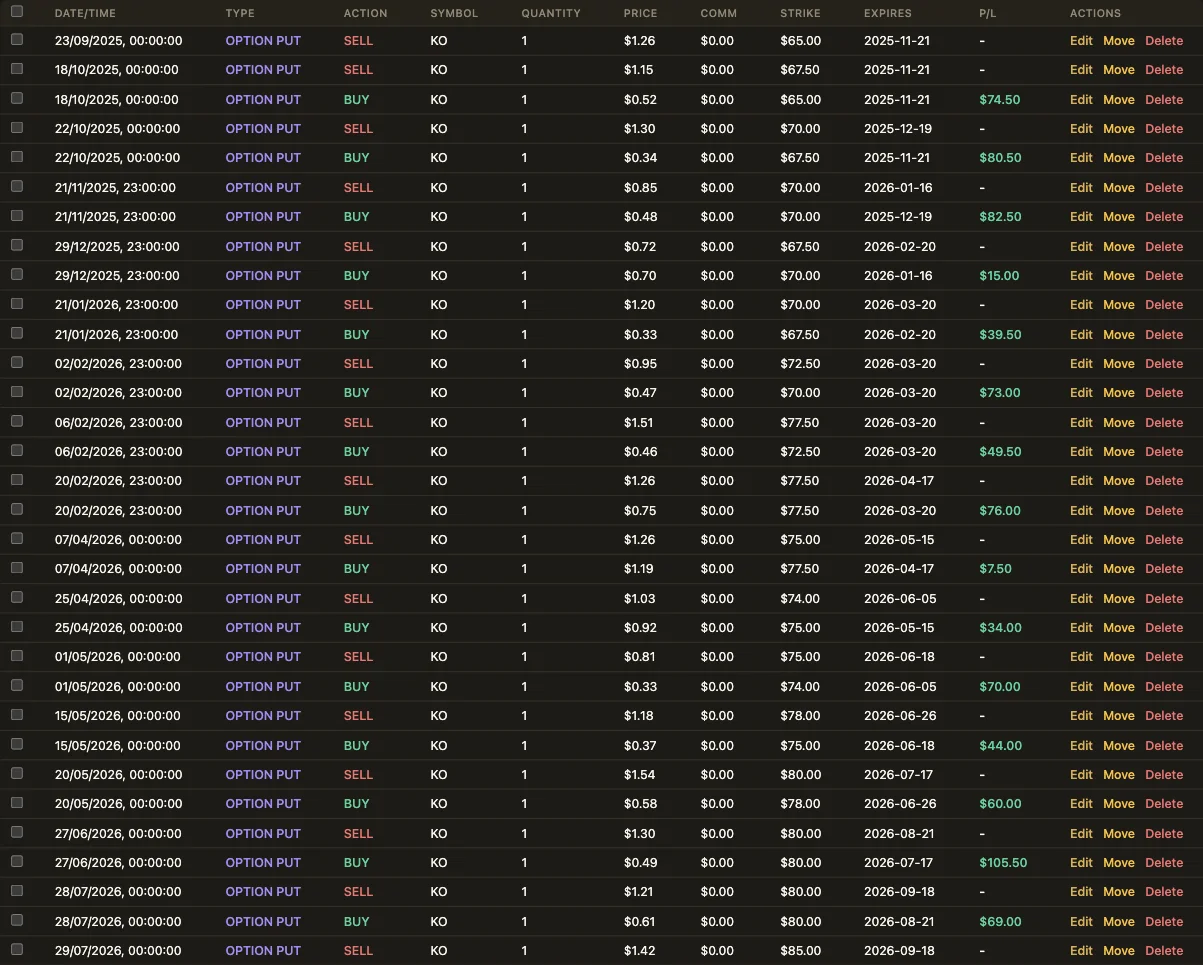Click the $85.00 strike cell

point(800,951)
